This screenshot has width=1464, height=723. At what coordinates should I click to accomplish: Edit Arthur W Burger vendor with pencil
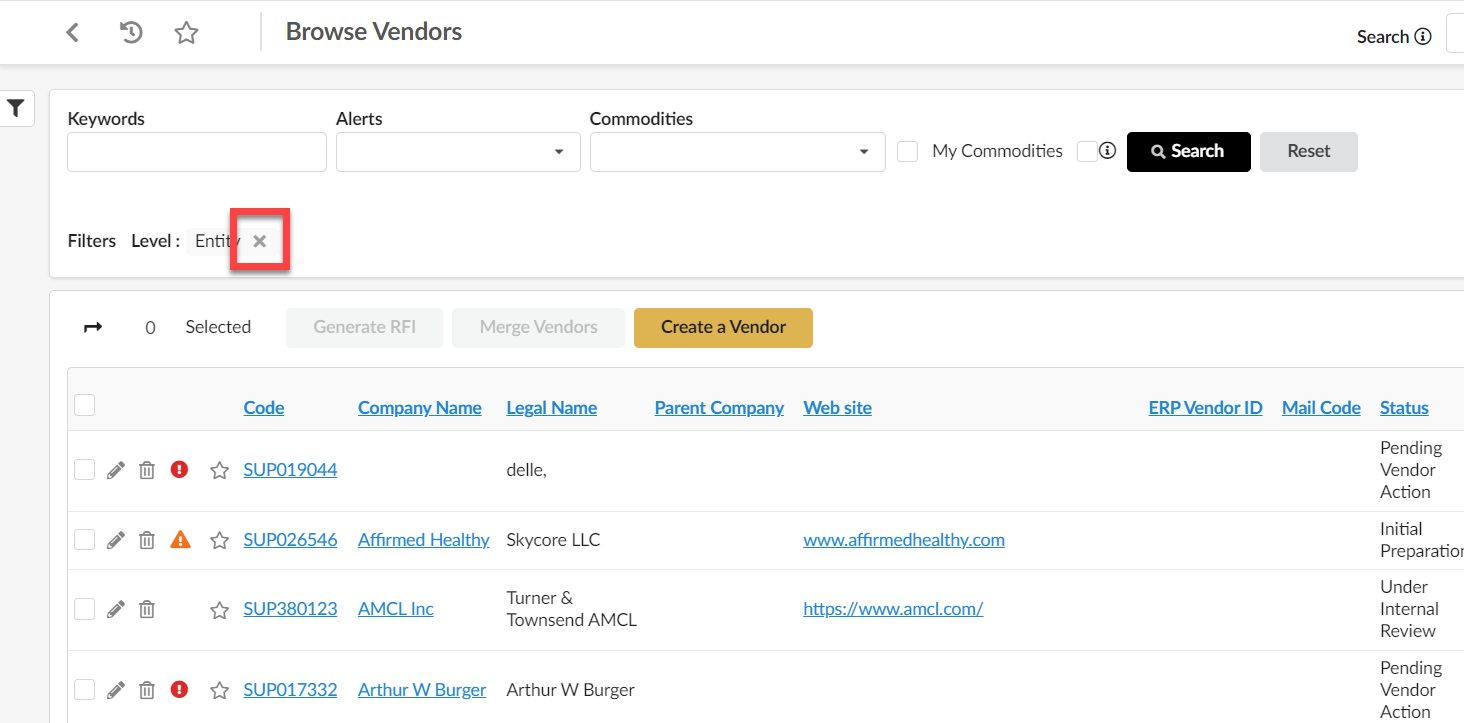[x=116, y=690]
